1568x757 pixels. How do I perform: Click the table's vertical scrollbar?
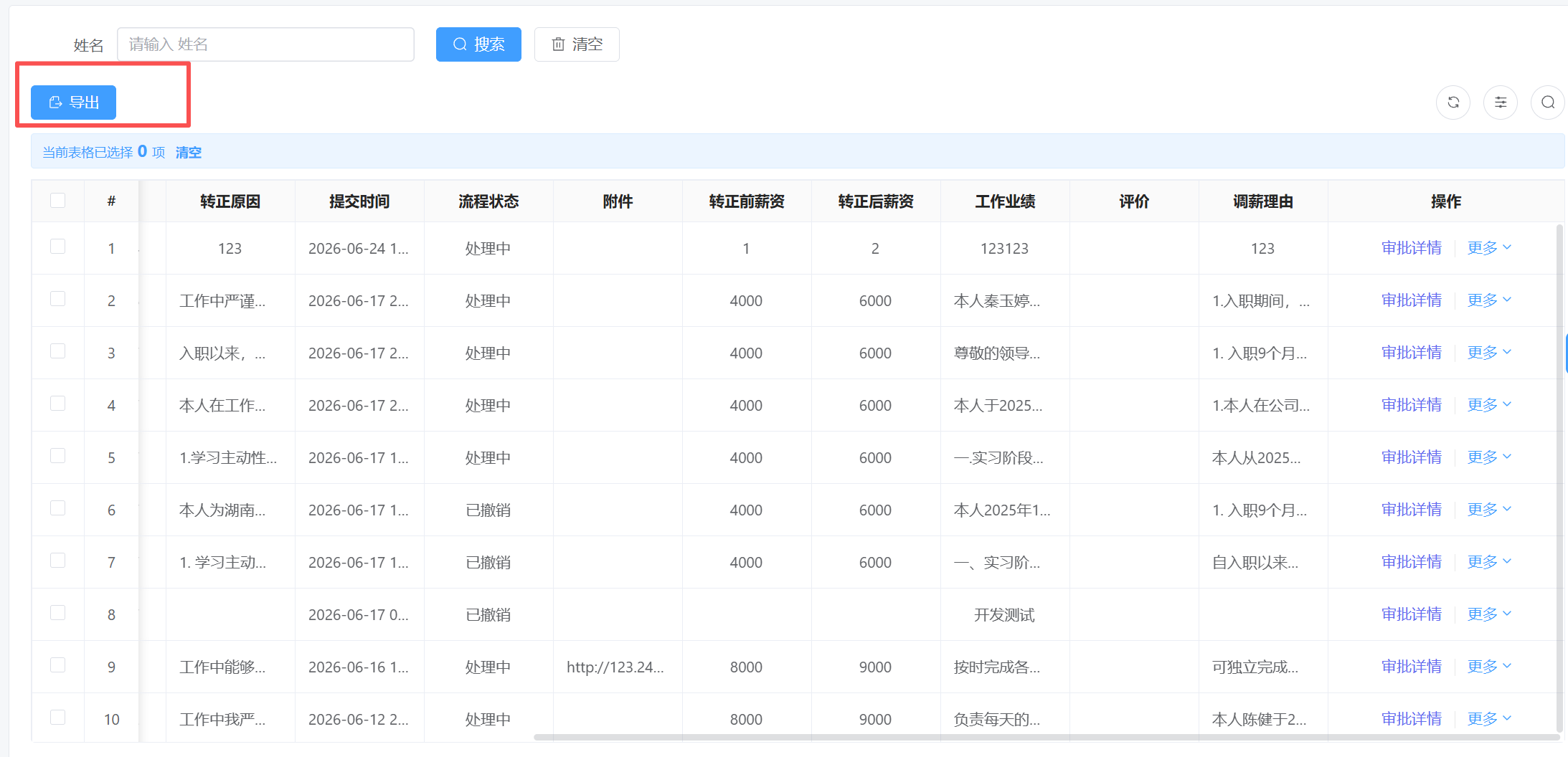point(1559,477)
